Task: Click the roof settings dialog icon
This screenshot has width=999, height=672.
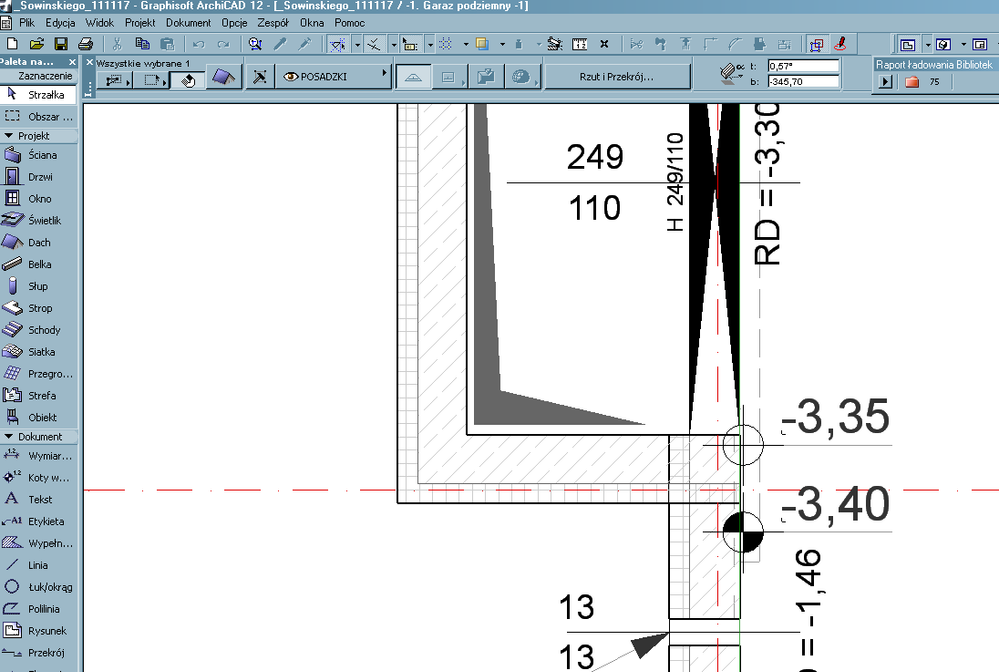Action: click(224, 77)
